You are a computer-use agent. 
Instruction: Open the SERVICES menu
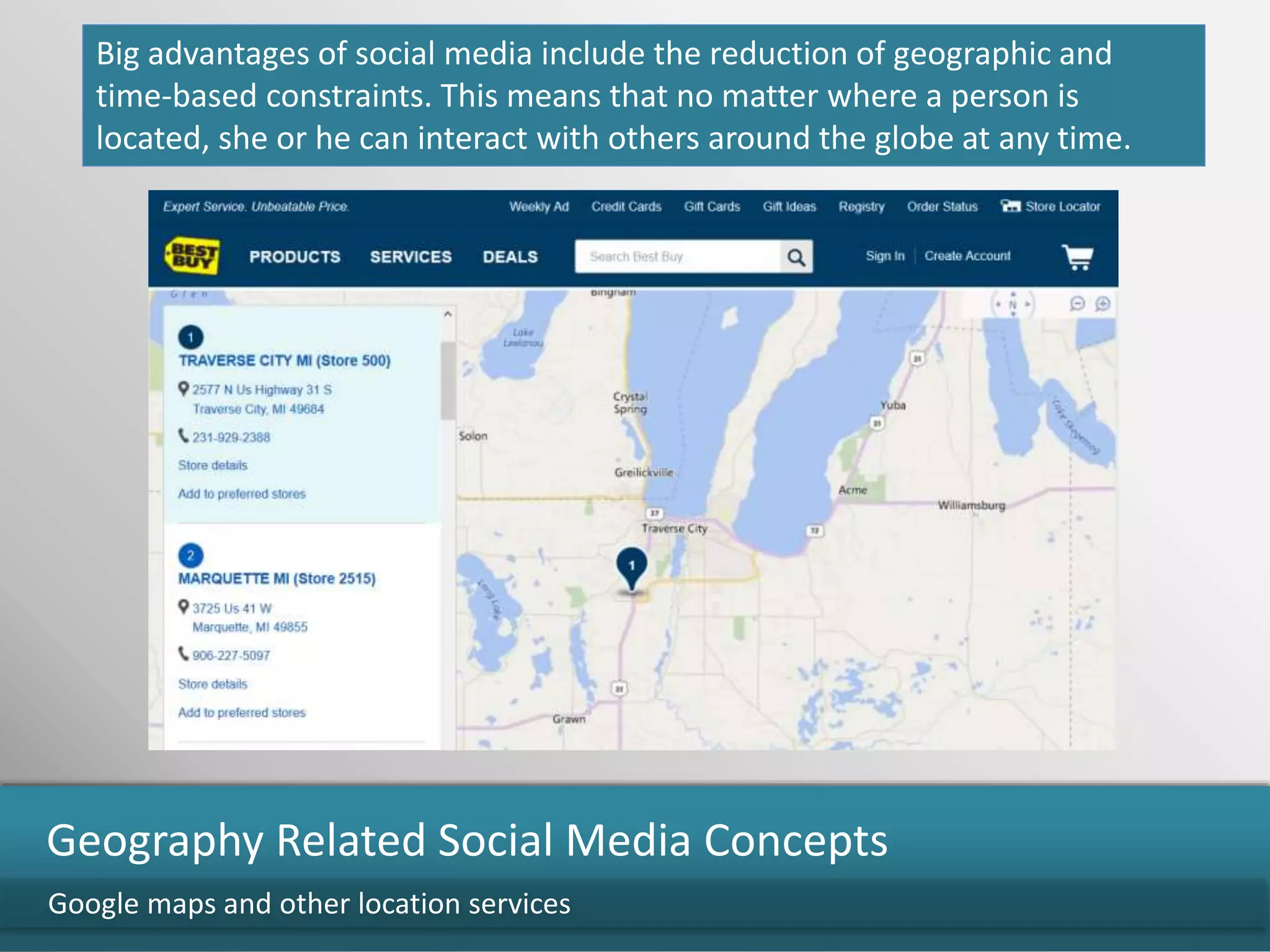(x=411, y=257)
